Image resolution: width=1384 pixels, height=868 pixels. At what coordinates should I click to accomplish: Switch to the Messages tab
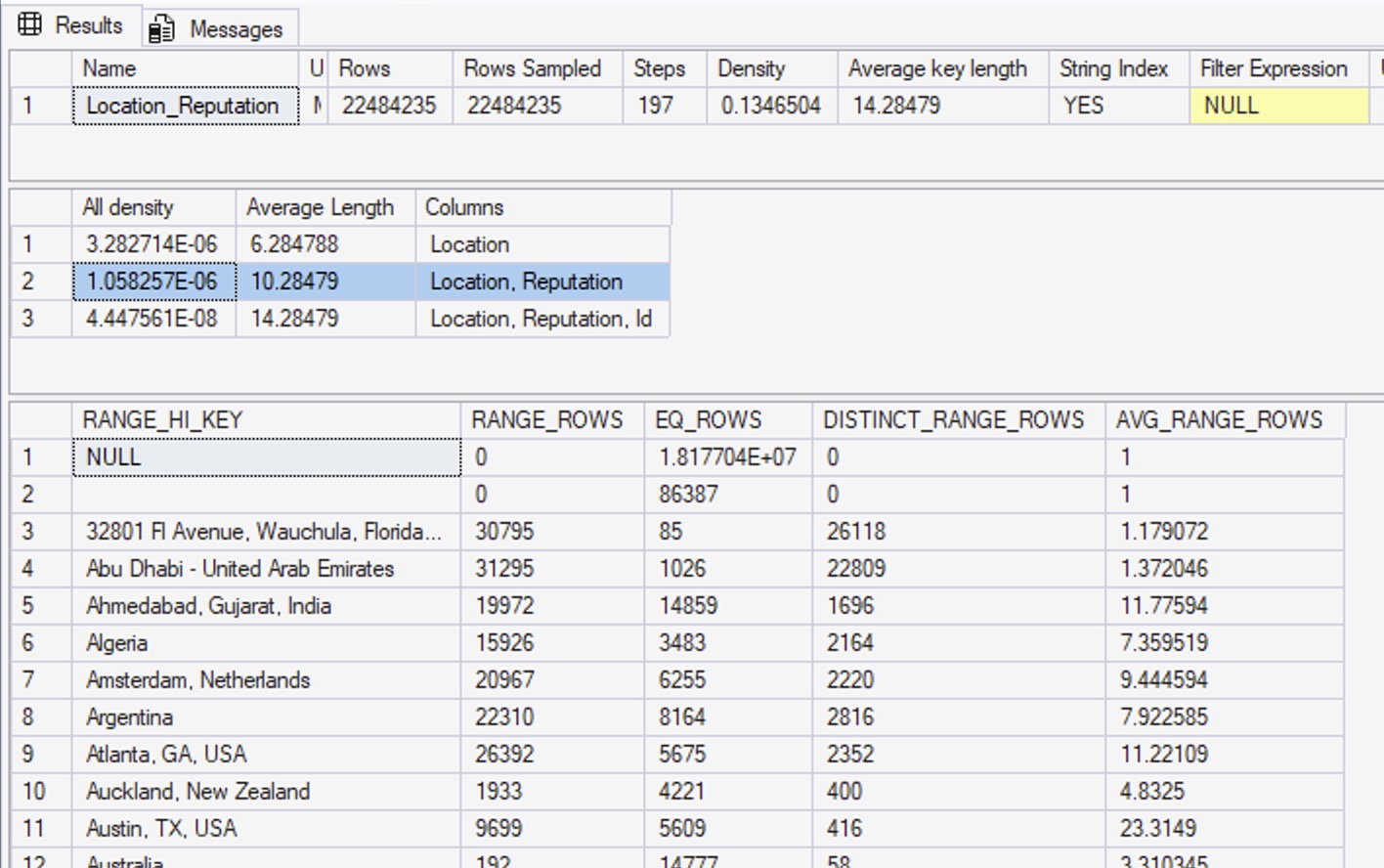[235, 29]
